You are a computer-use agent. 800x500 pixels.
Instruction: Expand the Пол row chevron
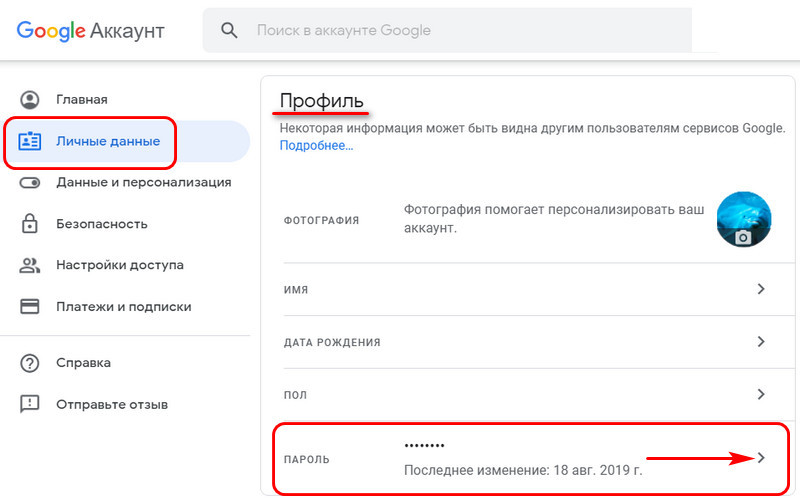(761, 394)
